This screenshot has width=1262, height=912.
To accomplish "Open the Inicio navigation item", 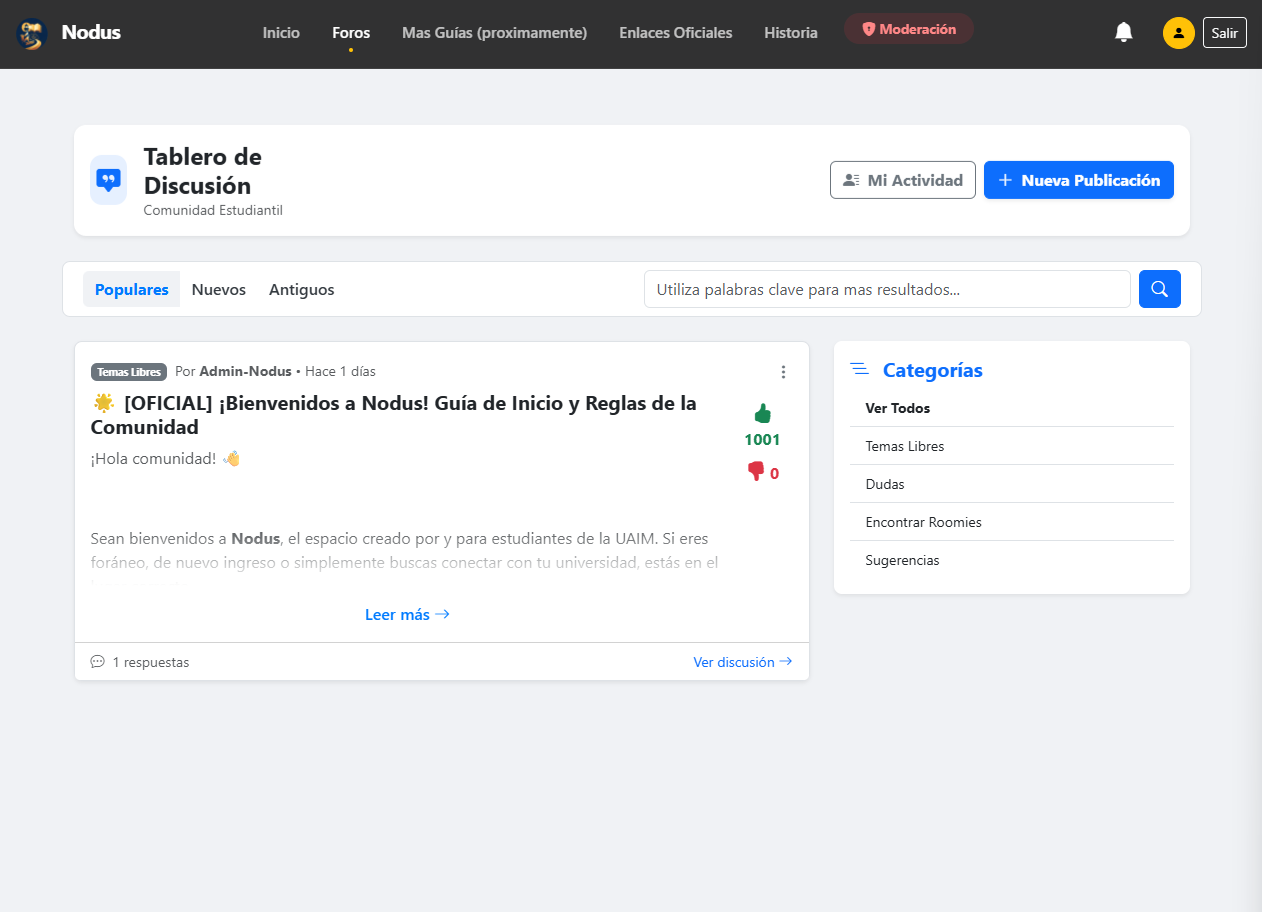I will 281,33.
